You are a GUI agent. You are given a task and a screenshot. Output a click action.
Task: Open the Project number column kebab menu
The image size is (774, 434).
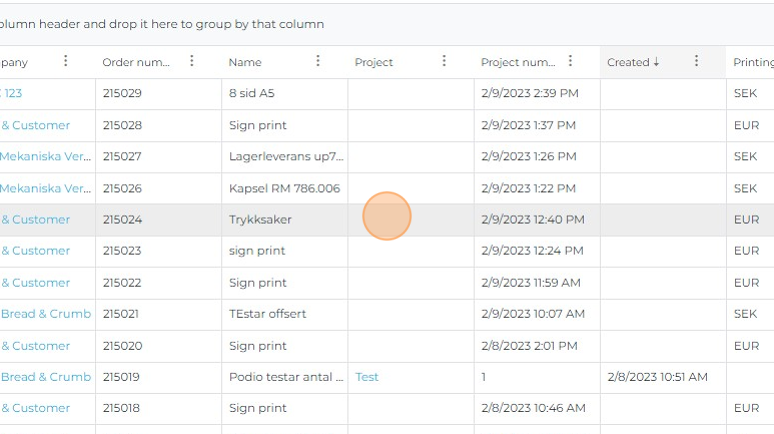coord(570,61)
